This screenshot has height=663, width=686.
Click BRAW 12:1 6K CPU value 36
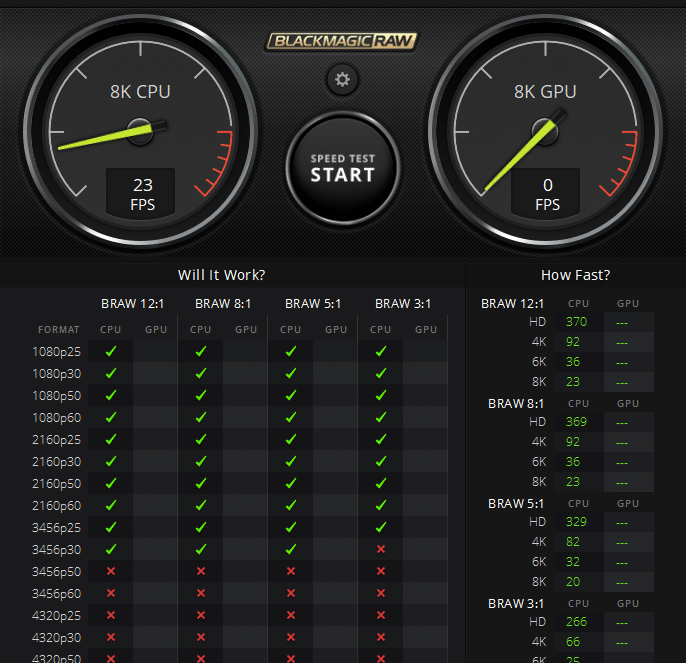coord(573,362)
